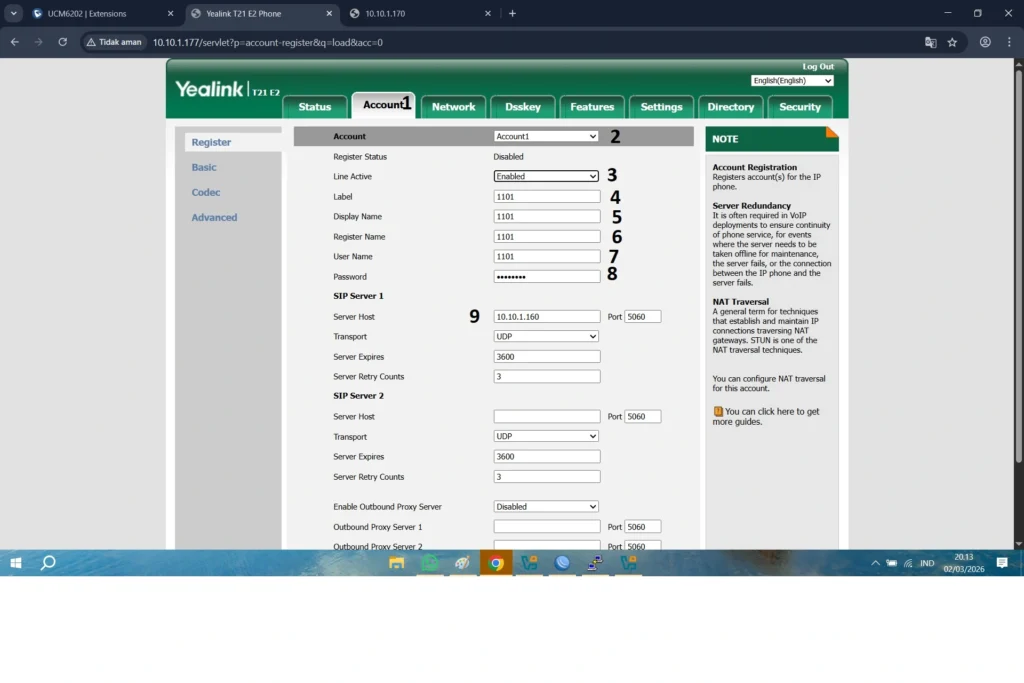
Task: Click the Chrome icon in the taskbar
Action: point(495,563)
